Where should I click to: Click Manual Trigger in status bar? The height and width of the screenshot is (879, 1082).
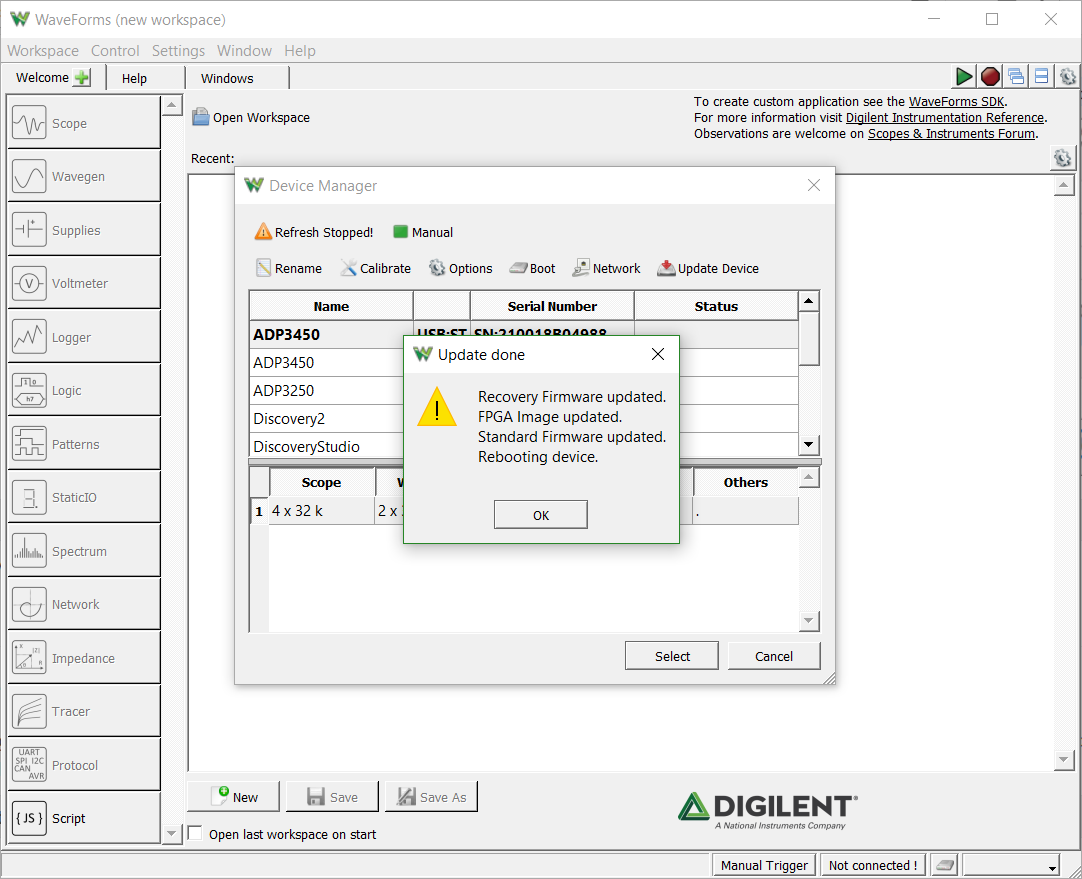click(x=764, y=865)
